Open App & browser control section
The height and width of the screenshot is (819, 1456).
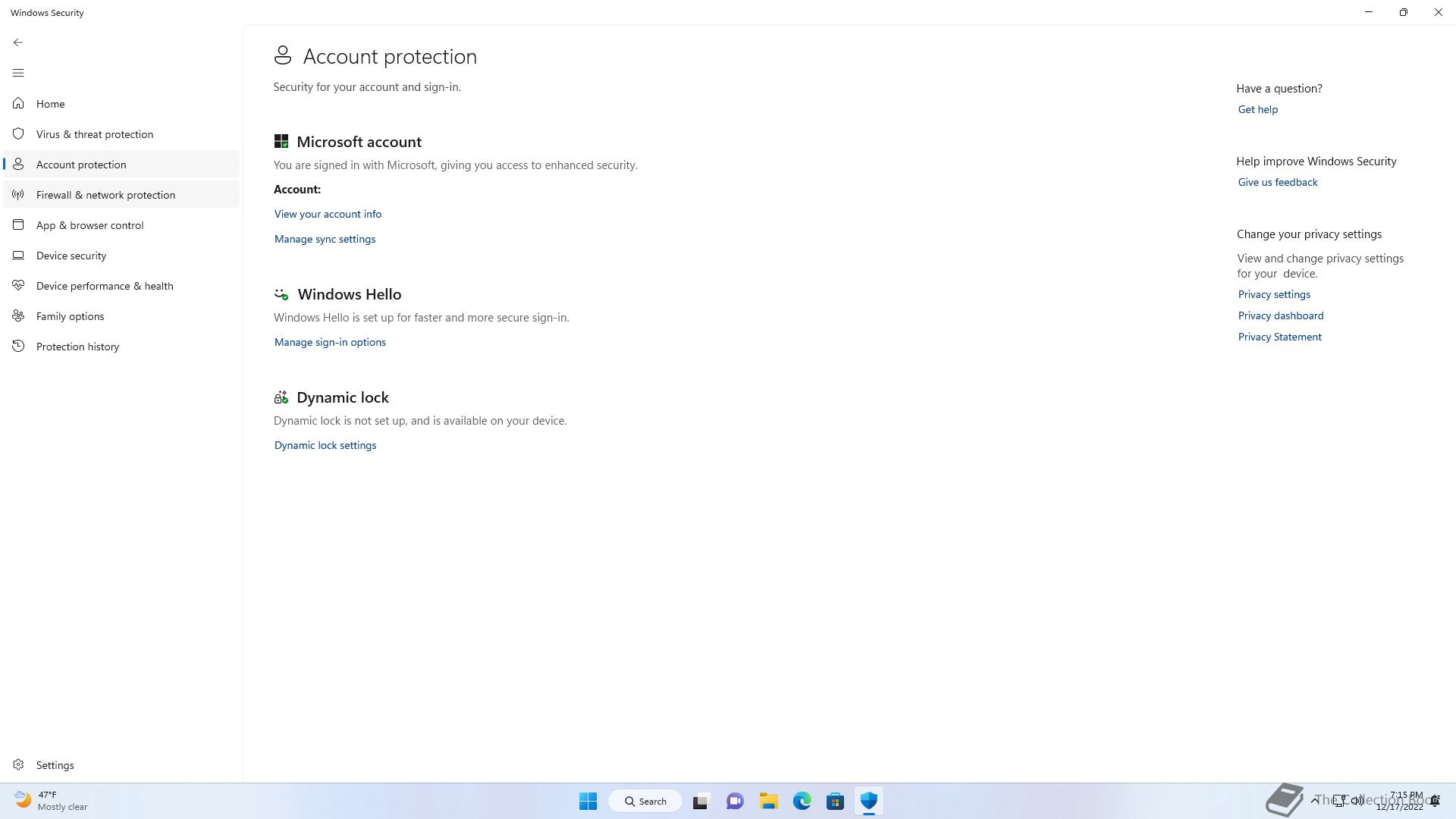(x=121, y=224)
